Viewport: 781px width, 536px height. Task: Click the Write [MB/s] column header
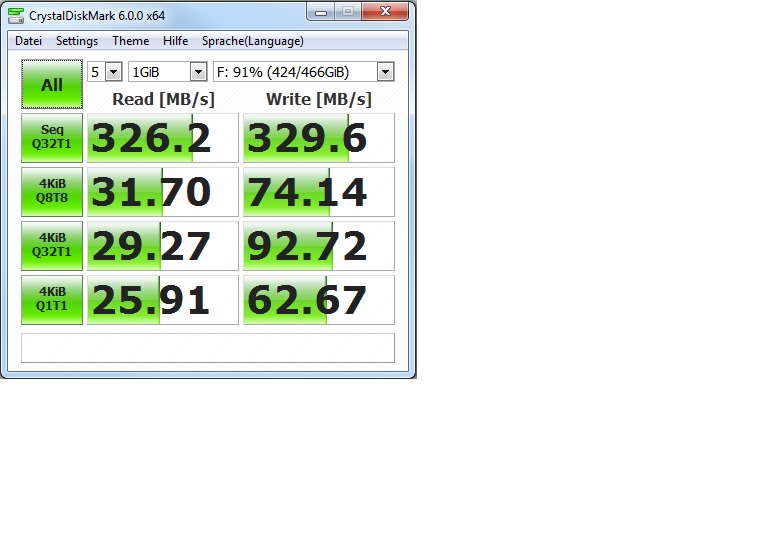pos(319,99)
